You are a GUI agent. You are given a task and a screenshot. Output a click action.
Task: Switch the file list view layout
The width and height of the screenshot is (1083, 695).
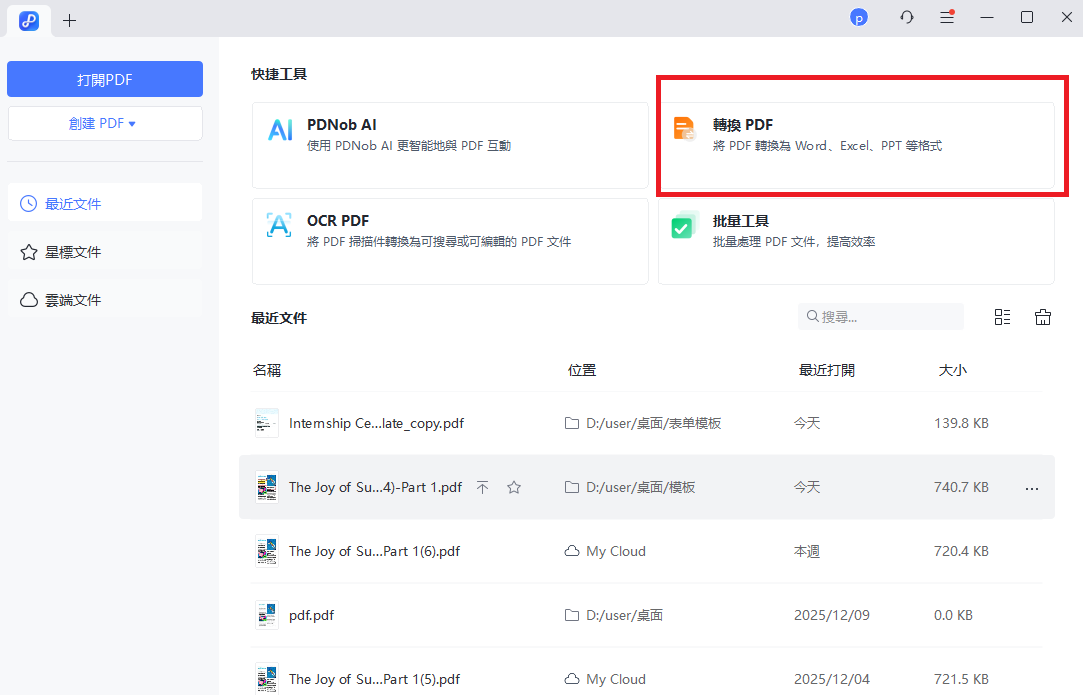coord(1002,317)
